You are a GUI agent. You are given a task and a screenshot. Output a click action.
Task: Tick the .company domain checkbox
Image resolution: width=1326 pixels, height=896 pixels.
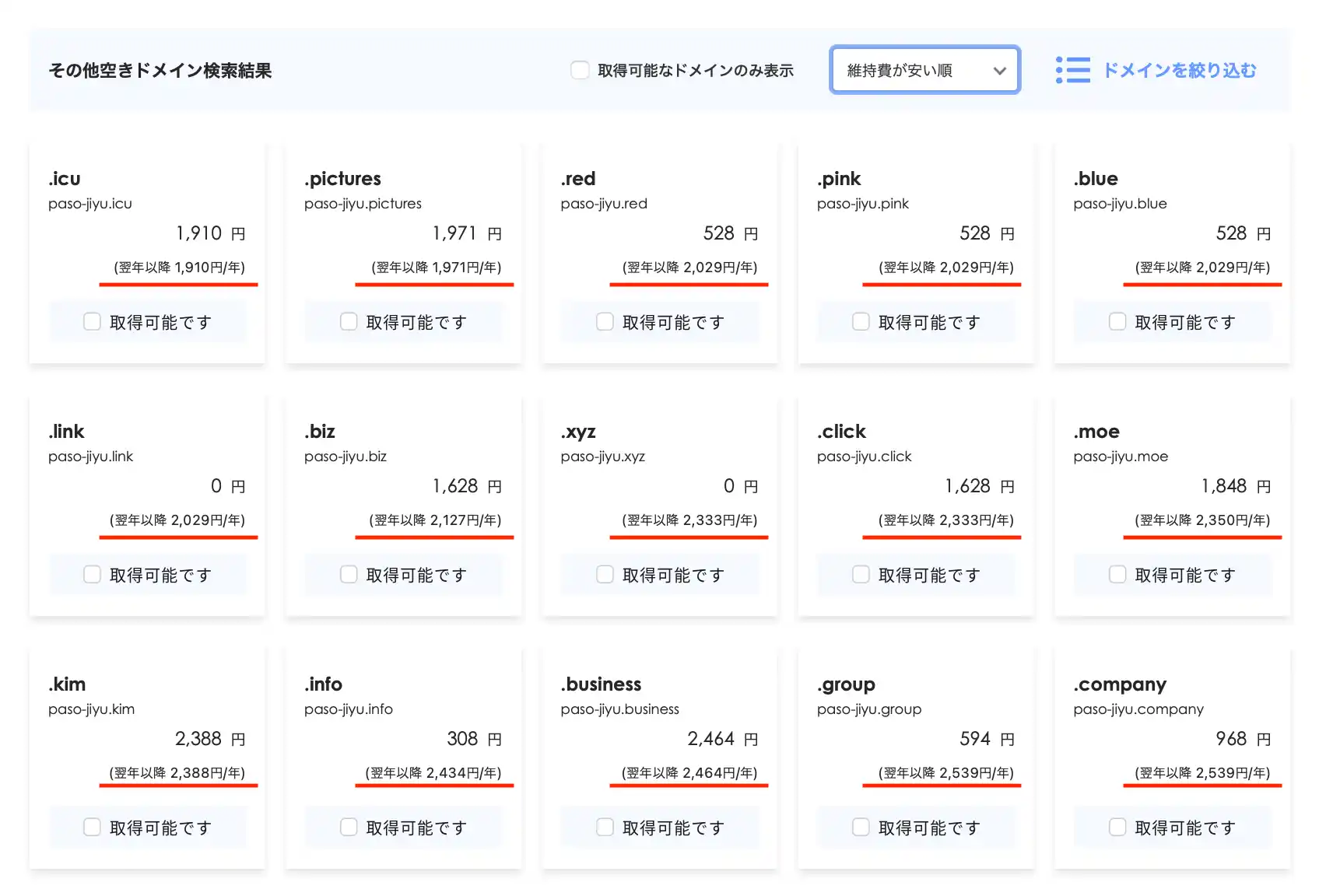click(x=1117, y=827)
